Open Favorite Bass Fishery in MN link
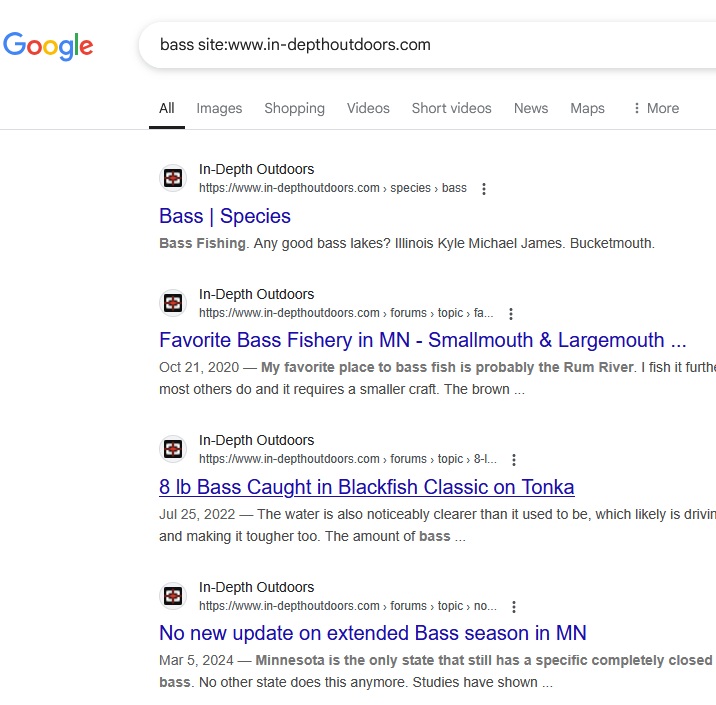Image resolution: width=716 pixels, height=705 pixels. (423, 340)
